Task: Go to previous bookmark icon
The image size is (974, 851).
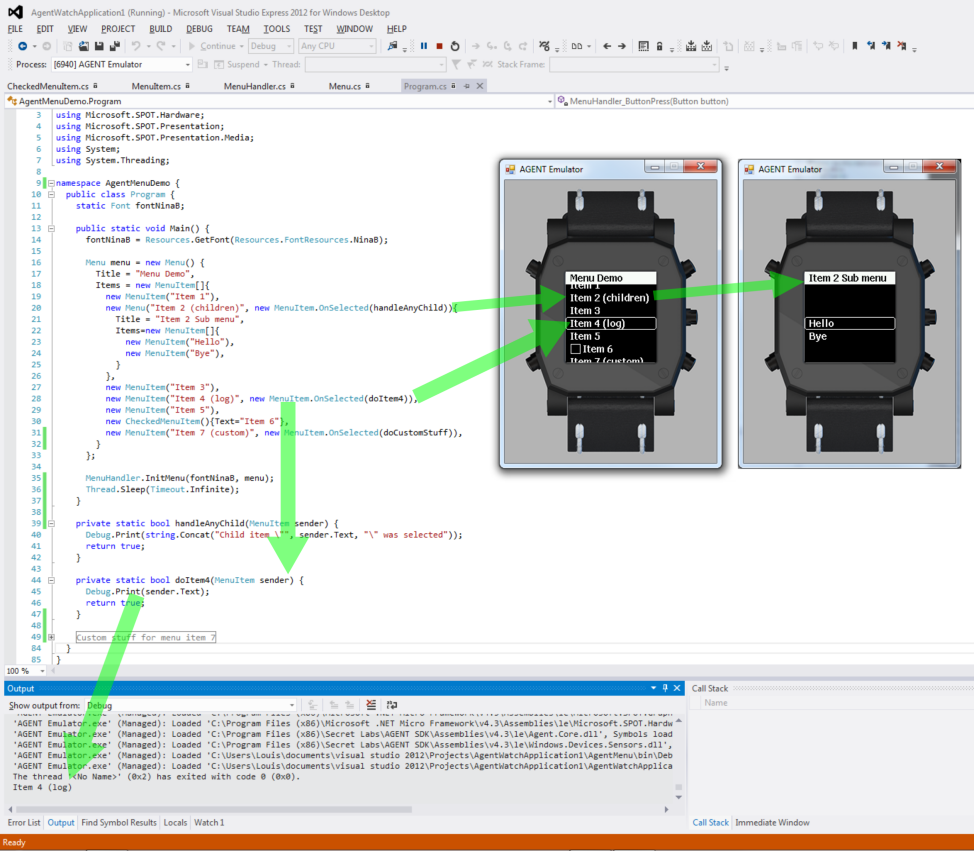Action: (871, 46)
